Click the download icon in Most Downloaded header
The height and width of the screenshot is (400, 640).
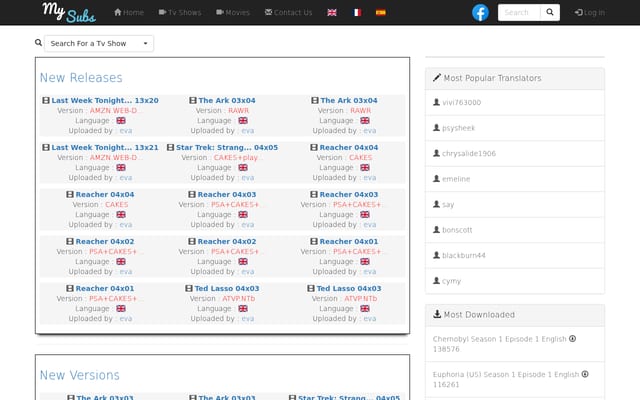[437, 314]
